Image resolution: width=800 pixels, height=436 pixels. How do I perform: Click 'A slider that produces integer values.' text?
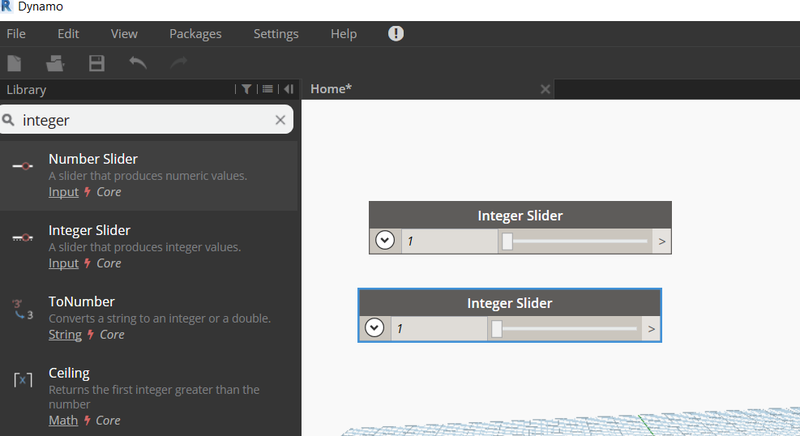(144, 247)
